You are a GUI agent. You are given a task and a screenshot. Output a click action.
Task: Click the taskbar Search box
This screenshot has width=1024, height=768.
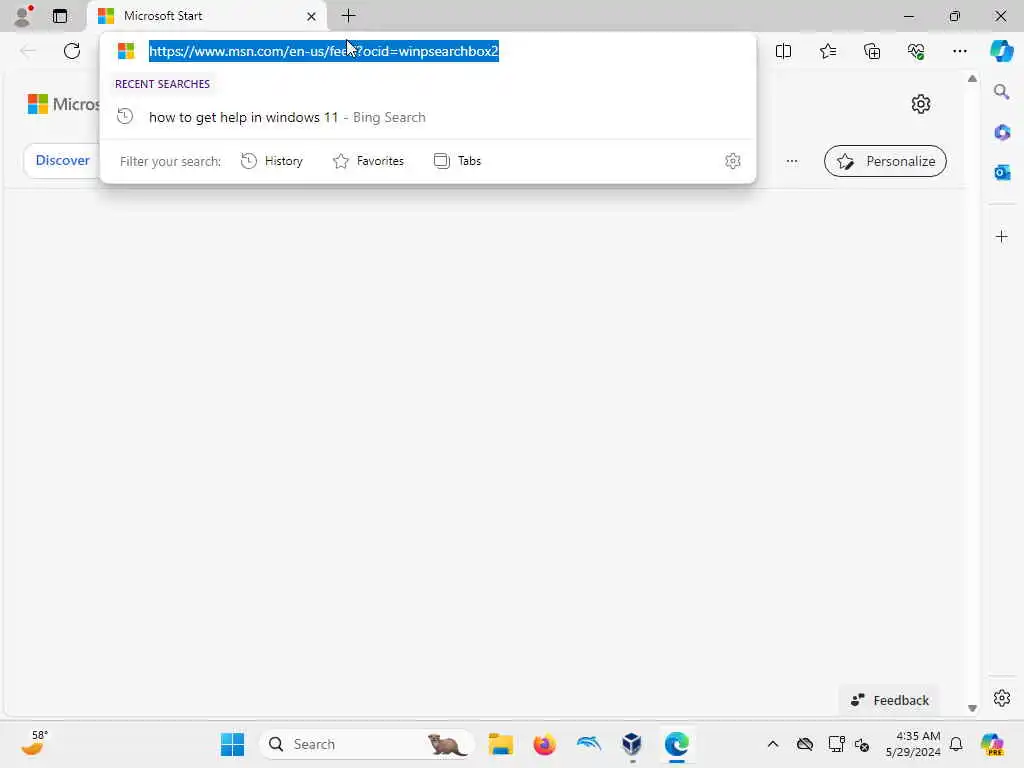click(x=366, y=744)
